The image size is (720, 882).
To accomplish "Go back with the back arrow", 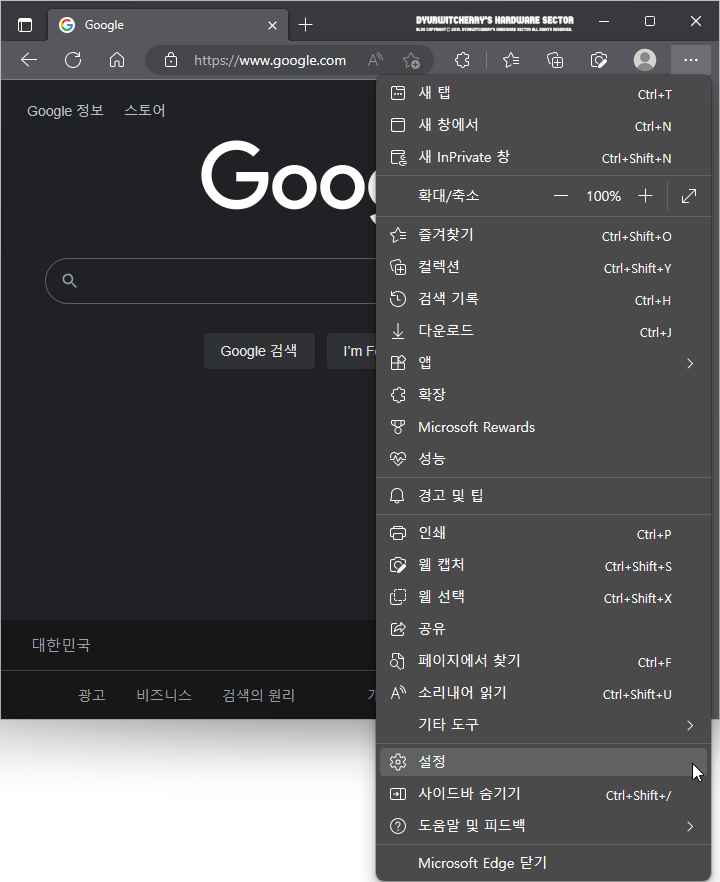I will 29,60.
